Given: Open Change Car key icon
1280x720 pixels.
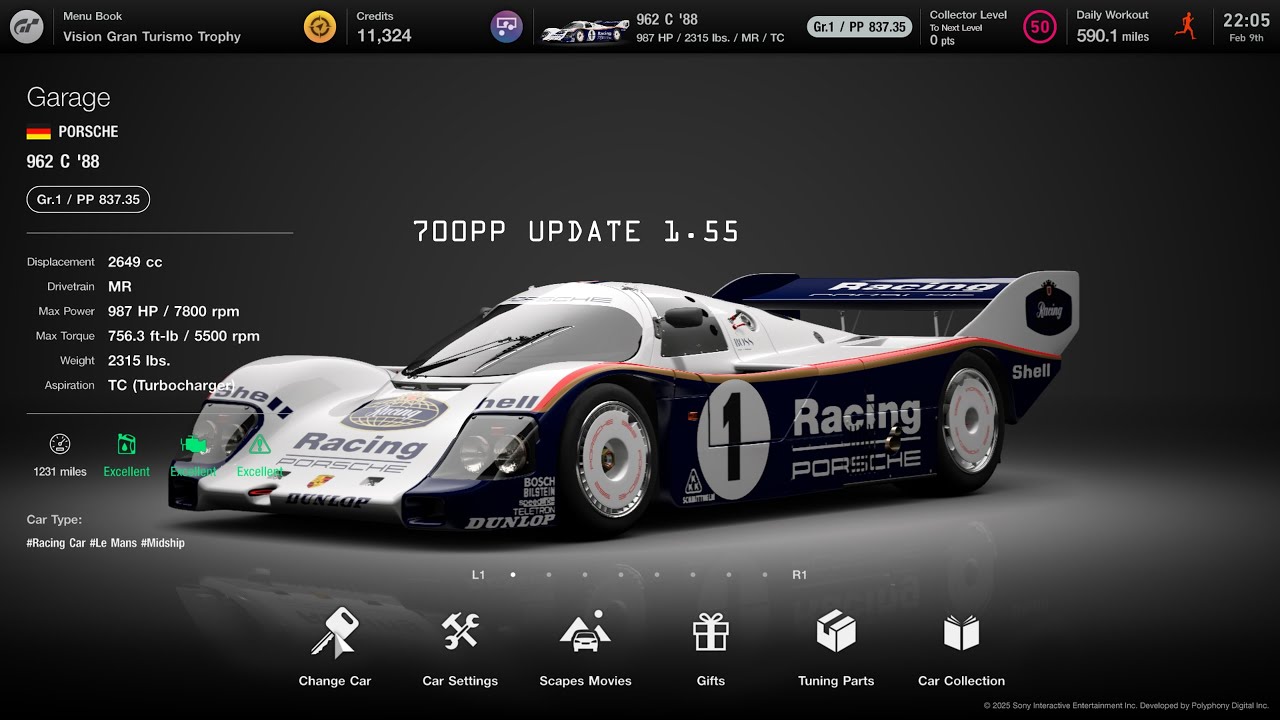Looking at the screenshot, I should 335,632.
